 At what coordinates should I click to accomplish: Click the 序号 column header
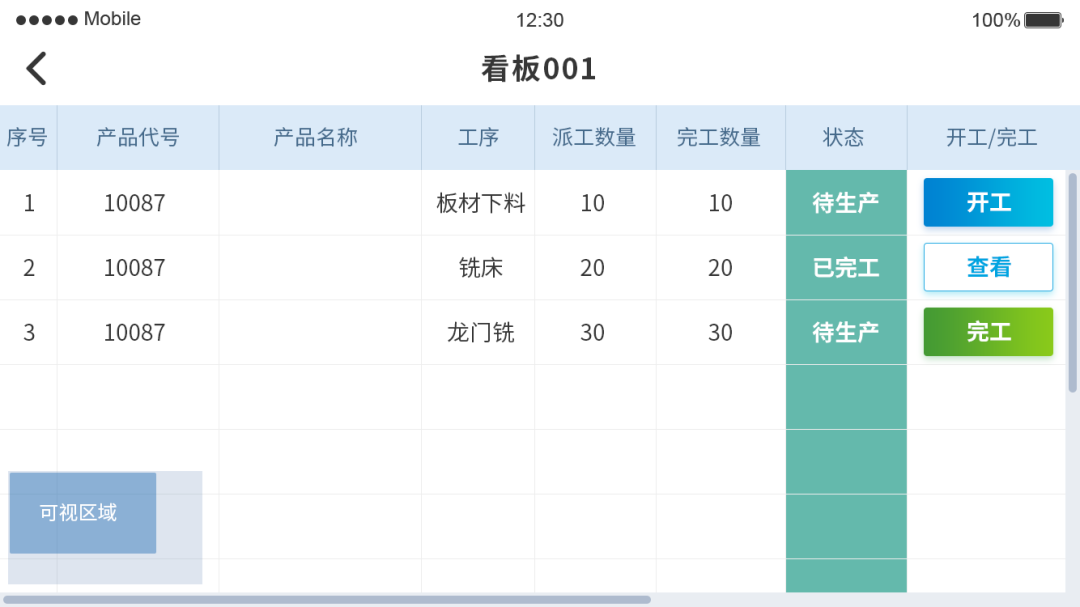[29, 137]
